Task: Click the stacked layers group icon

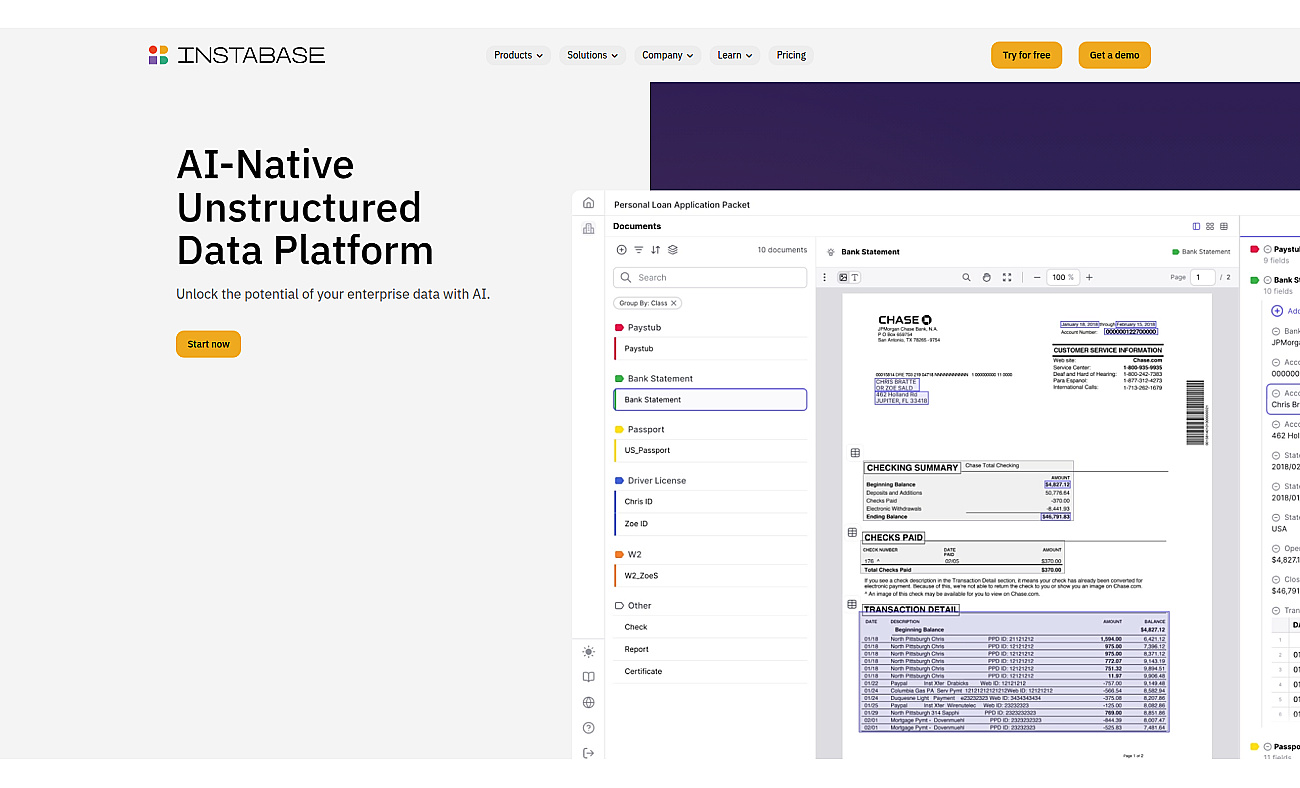Action: 672,250
